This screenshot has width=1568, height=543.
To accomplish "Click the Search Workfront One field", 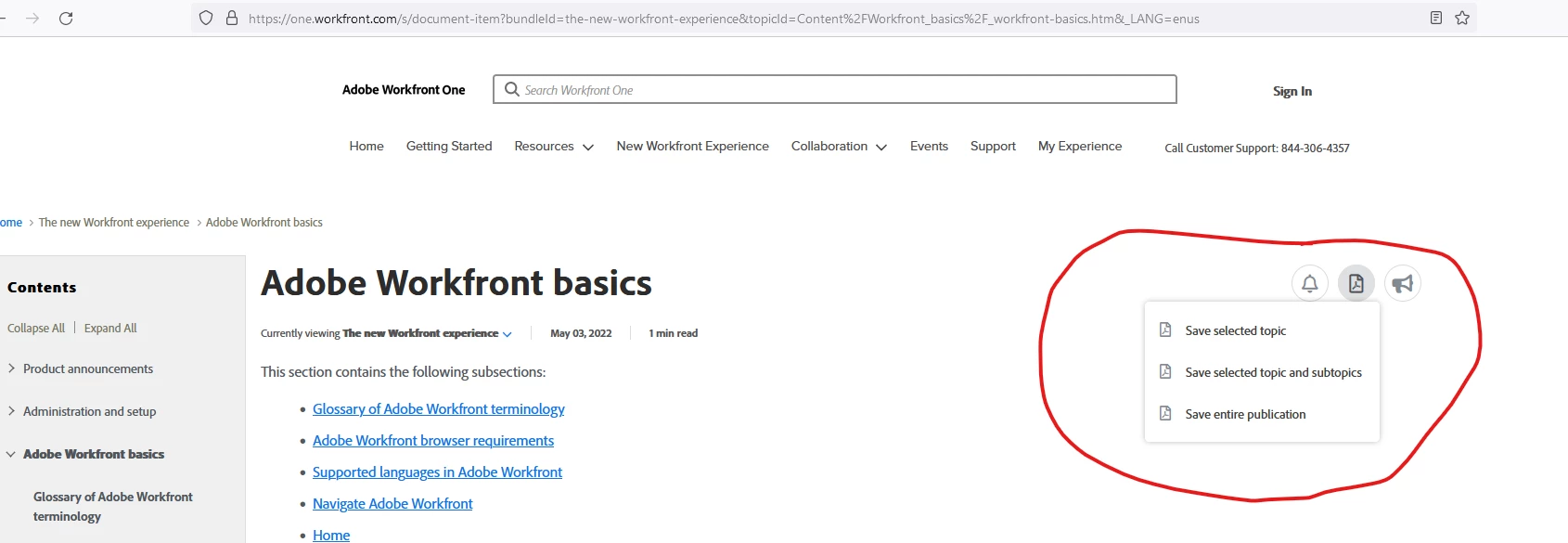I will (835, 89).
